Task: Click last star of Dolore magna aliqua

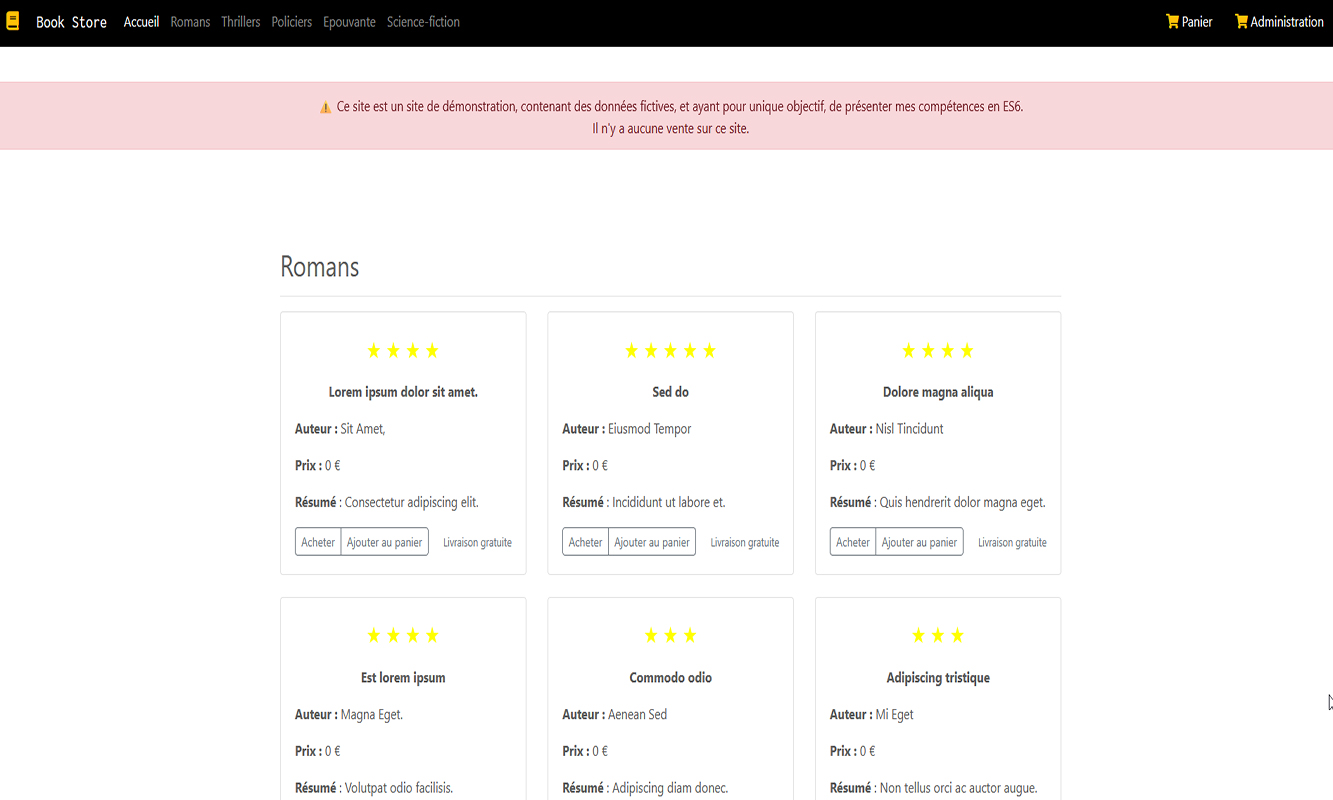Action: pyautogui.click(x=967, y=351)
